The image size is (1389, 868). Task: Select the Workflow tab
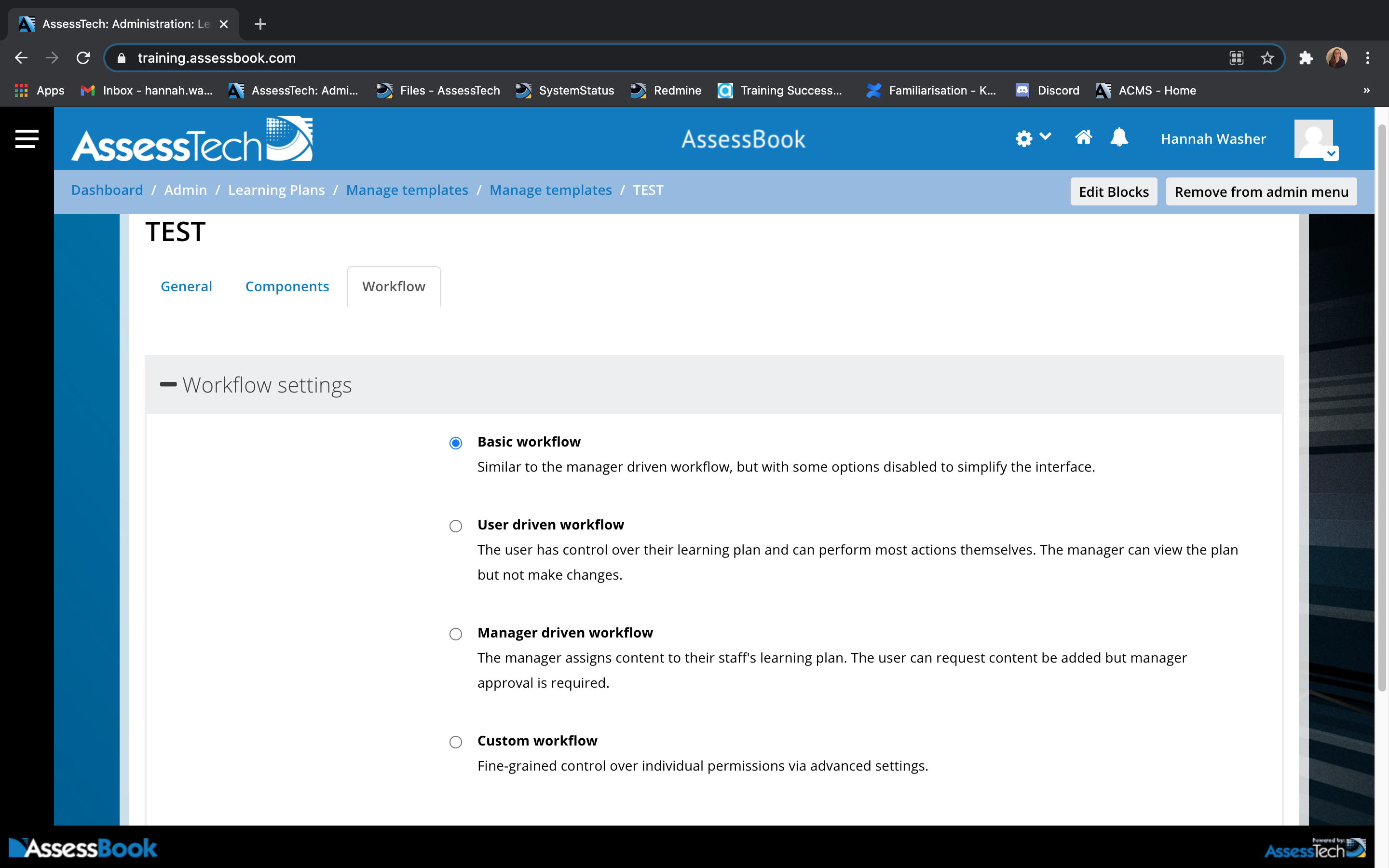[x=394, y=286]
